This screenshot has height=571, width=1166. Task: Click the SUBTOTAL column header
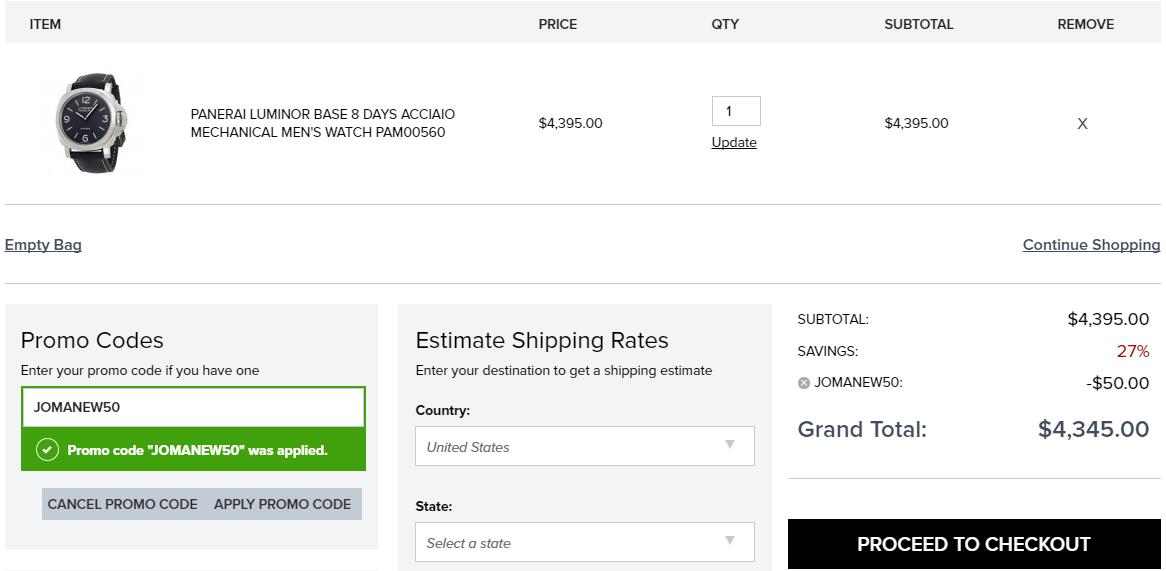[x=918, y=24]
